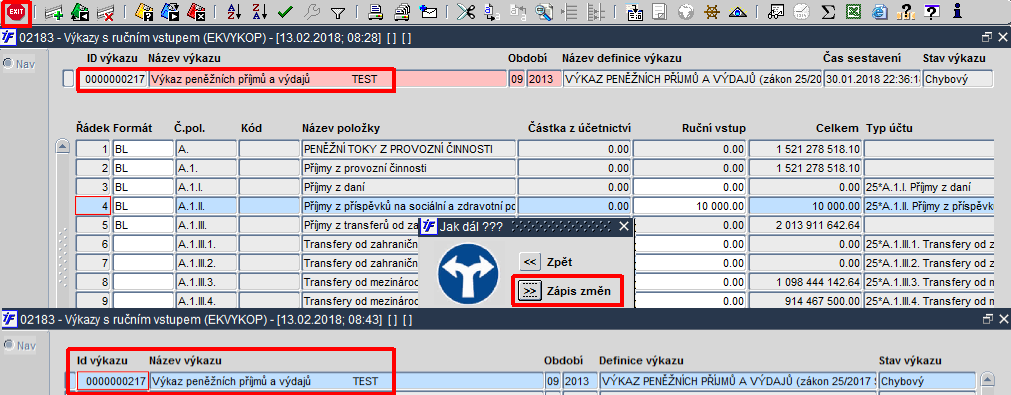The width and height of the screenshot is (1011, 395).
Task: Select the 'Příjmy z daní' item name
Action: [x=409, y=188]
